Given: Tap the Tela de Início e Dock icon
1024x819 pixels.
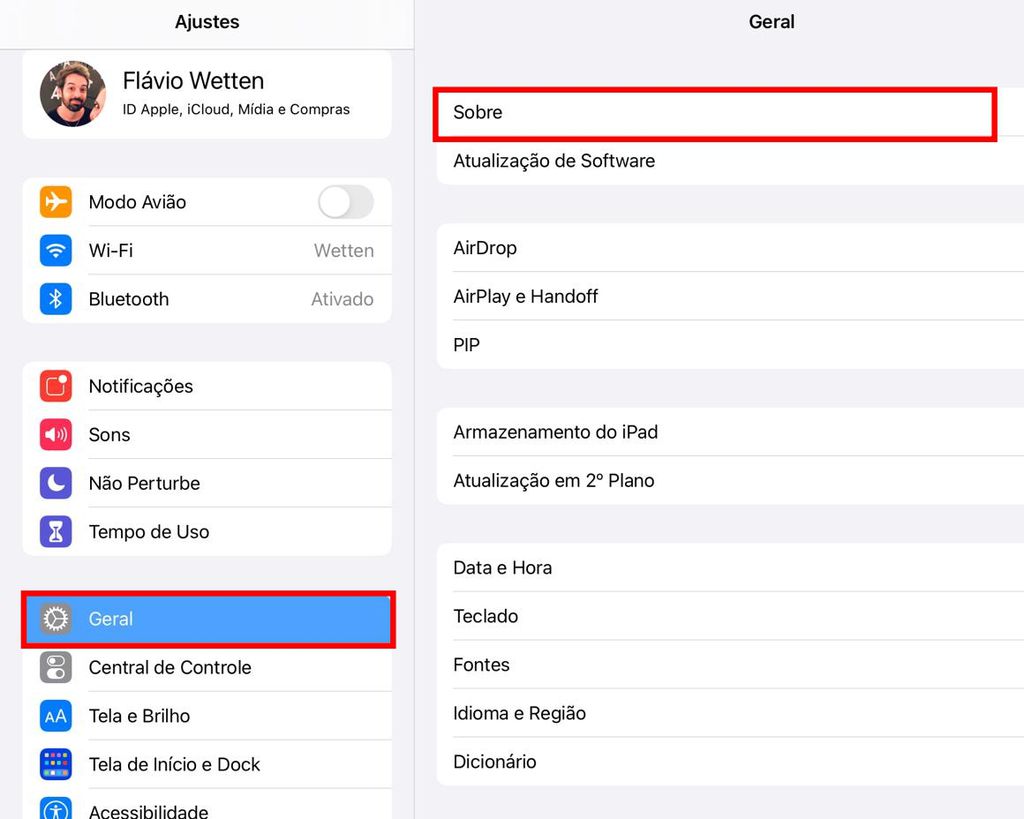Looking at the screenshot, I should pos(56,764).
